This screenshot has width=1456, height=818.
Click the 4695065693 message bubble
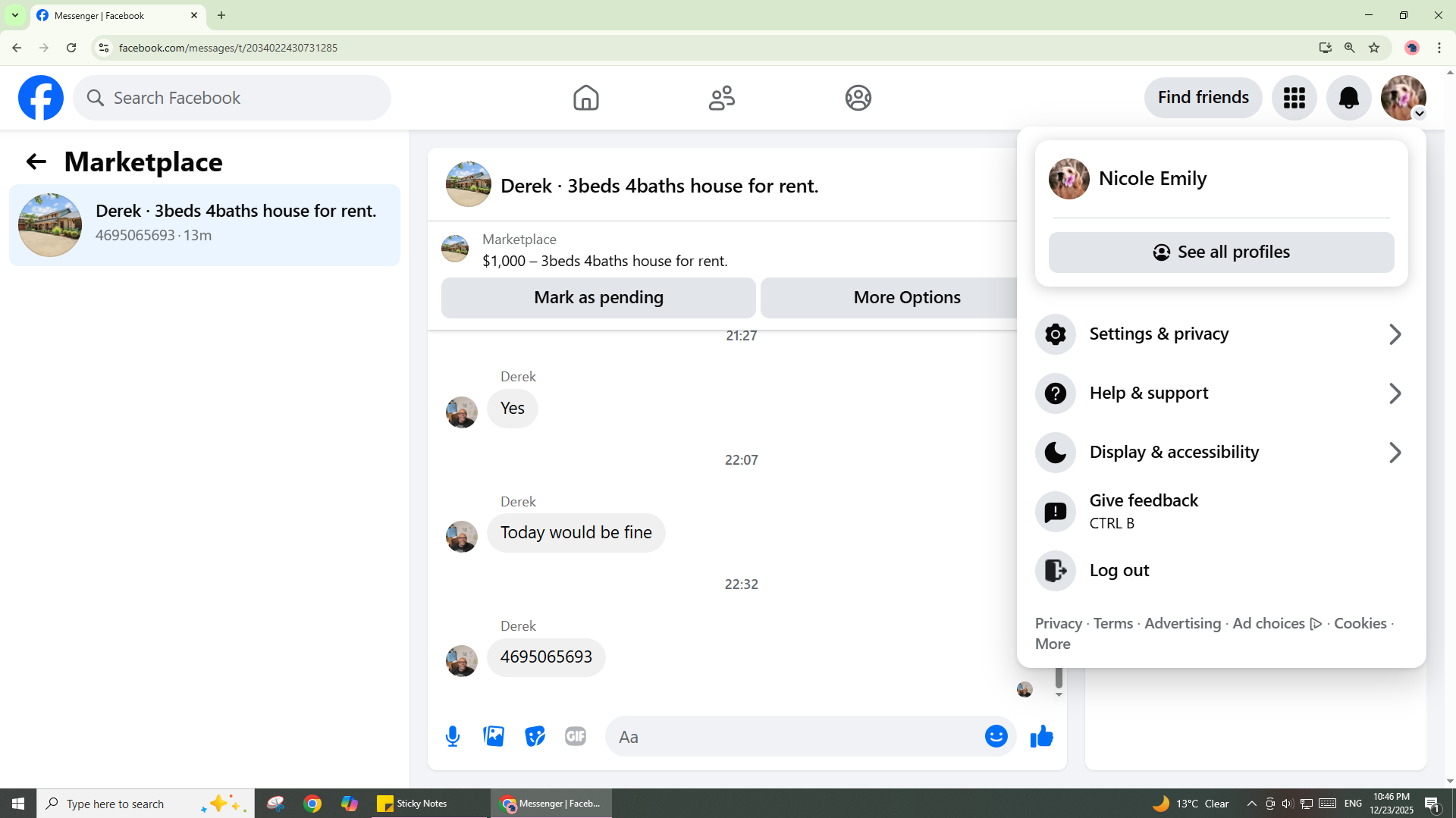[x=546, y=657]
